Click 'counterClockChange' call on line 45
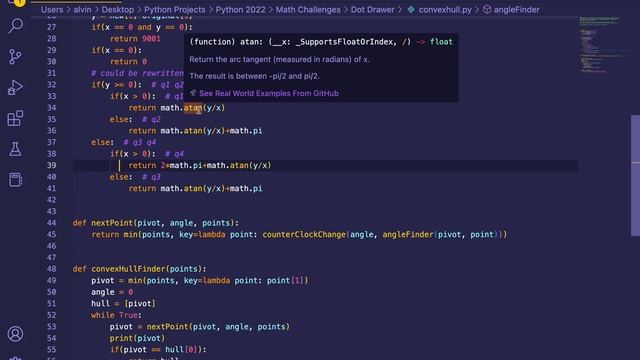 click(x=304, y=234)
